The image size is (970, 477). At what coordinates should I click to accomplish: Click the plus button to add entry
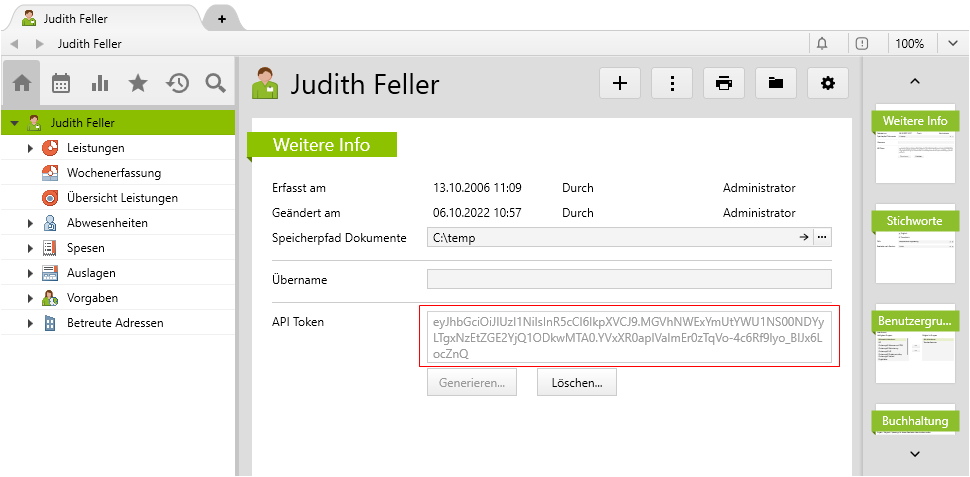pos(620,84)
